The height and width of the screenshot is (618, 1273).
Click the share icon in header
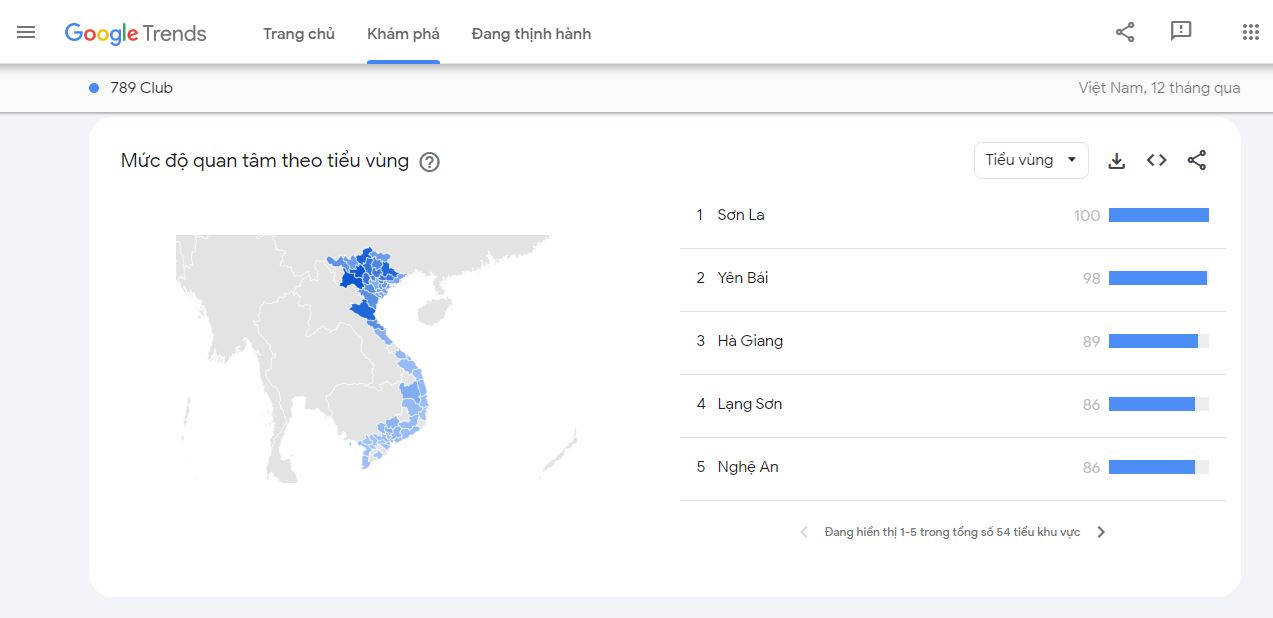(x=1125, y=32)
